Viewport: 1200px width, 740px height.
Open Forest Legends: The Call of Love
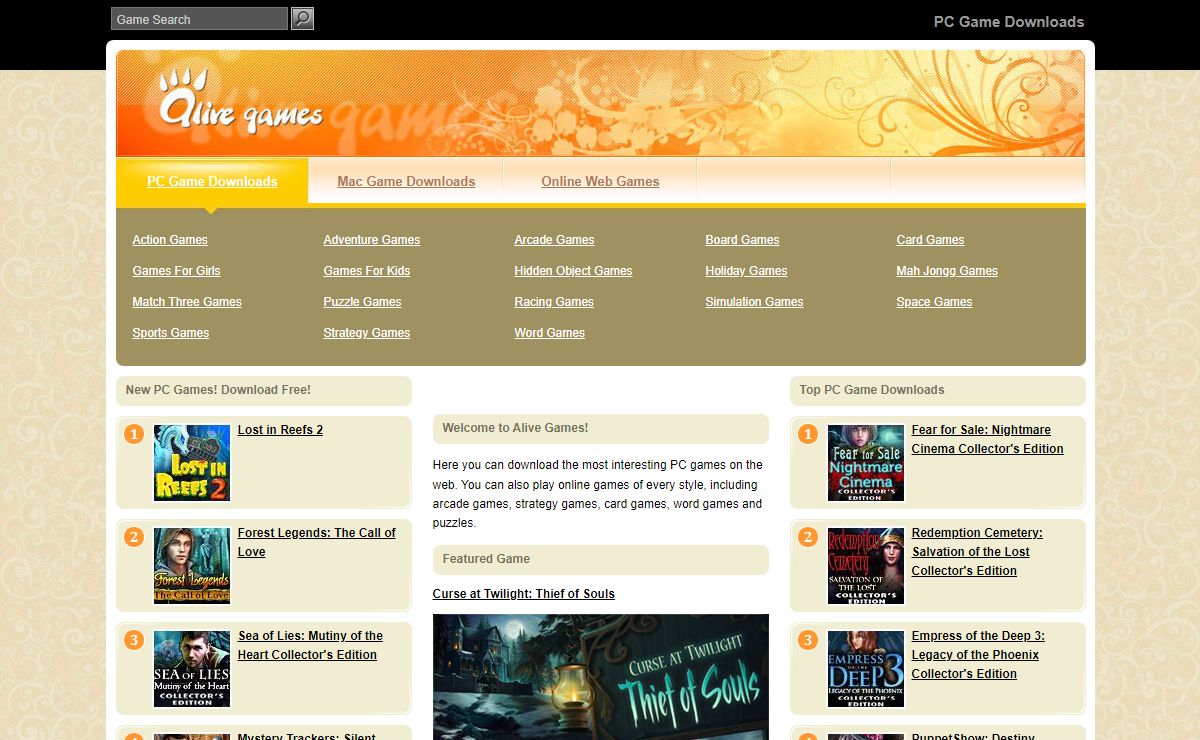click(317, 542)
